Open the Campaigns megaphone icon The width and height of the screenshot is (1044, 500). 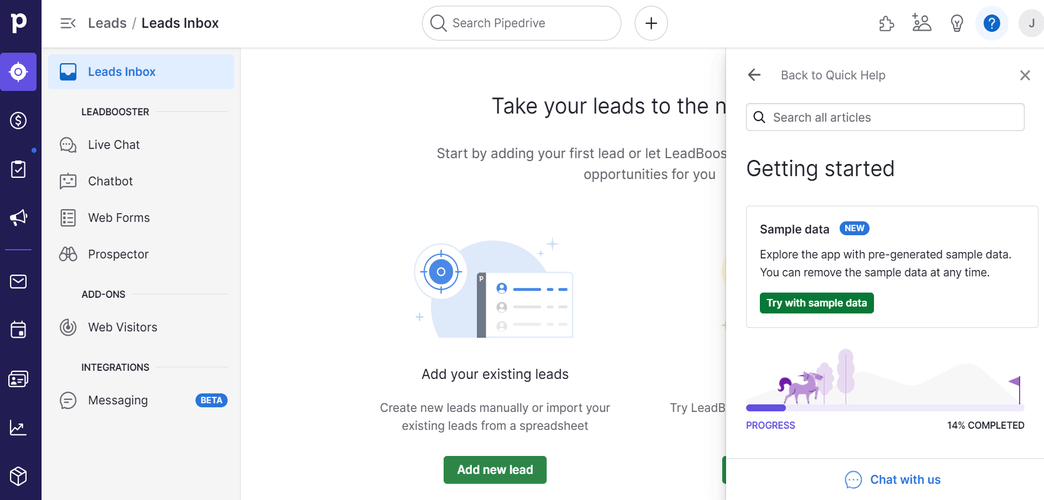pos(19,217)
